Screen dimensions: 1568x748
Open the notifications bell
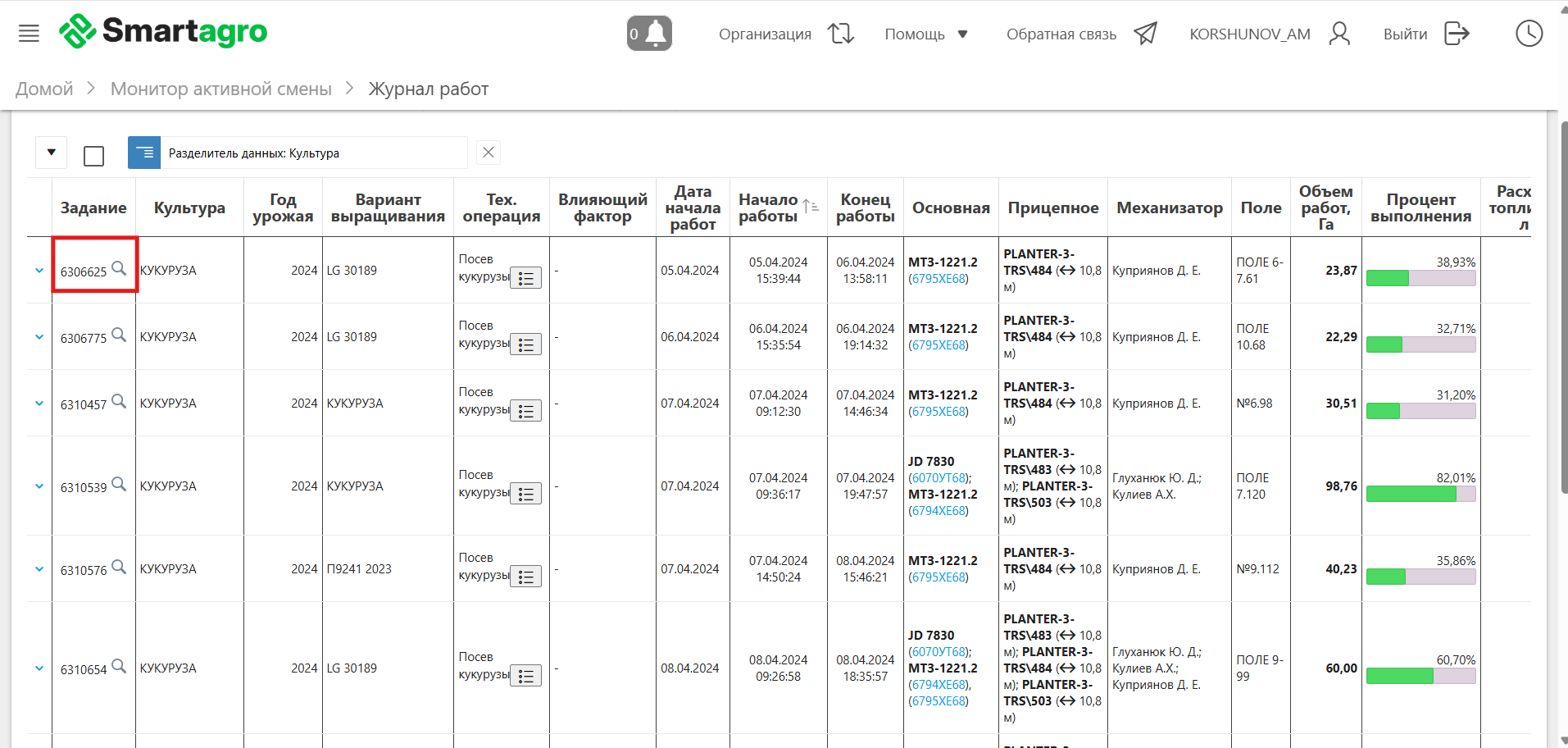(x=649, y=34)
